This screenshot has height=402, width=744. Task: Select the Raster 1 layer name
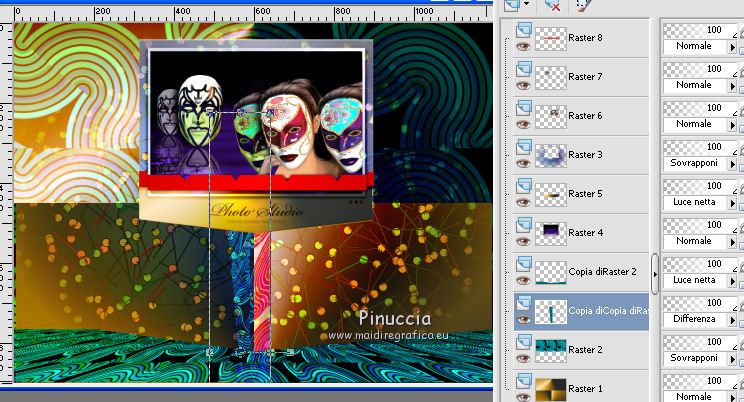click(x=585, y=388)
